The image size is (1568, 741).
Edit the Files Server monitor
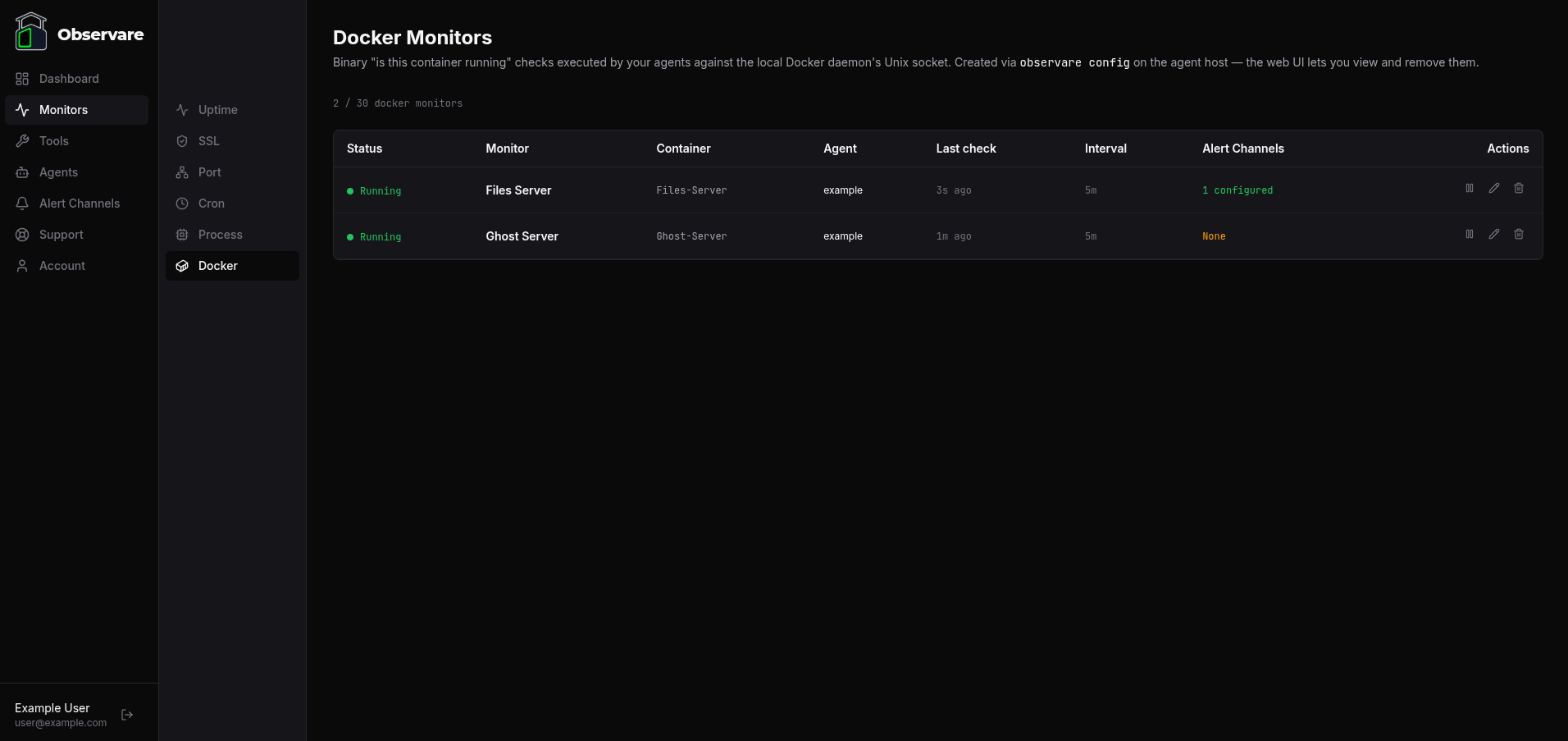pos(1493,189)
